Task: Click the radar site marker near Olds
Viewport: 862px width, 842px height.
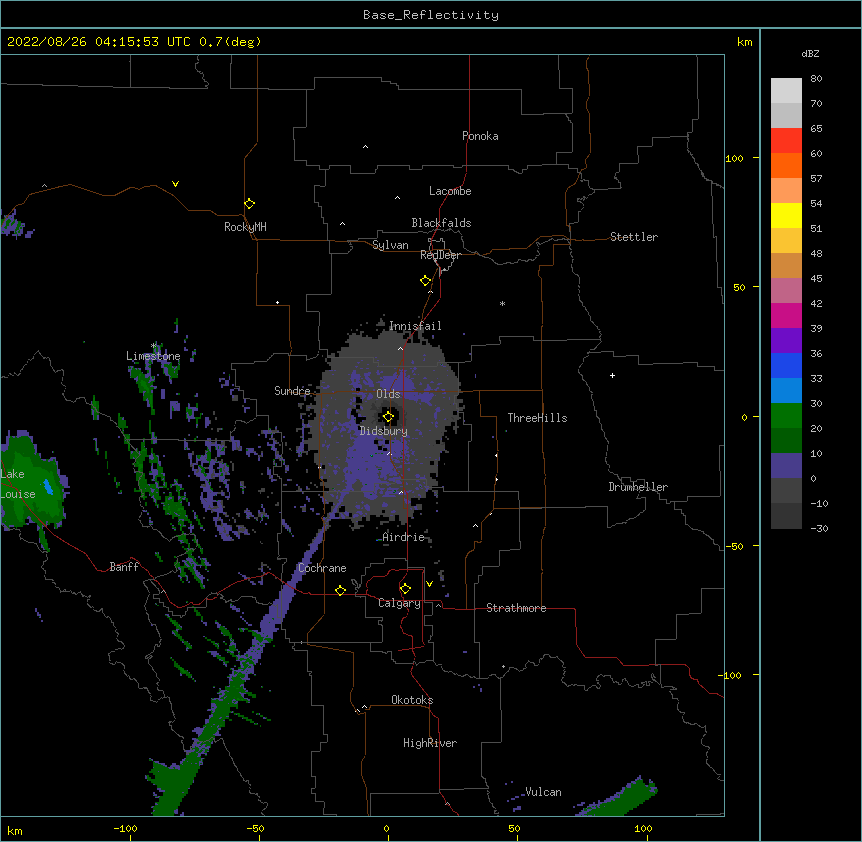Action: (388, 416)
